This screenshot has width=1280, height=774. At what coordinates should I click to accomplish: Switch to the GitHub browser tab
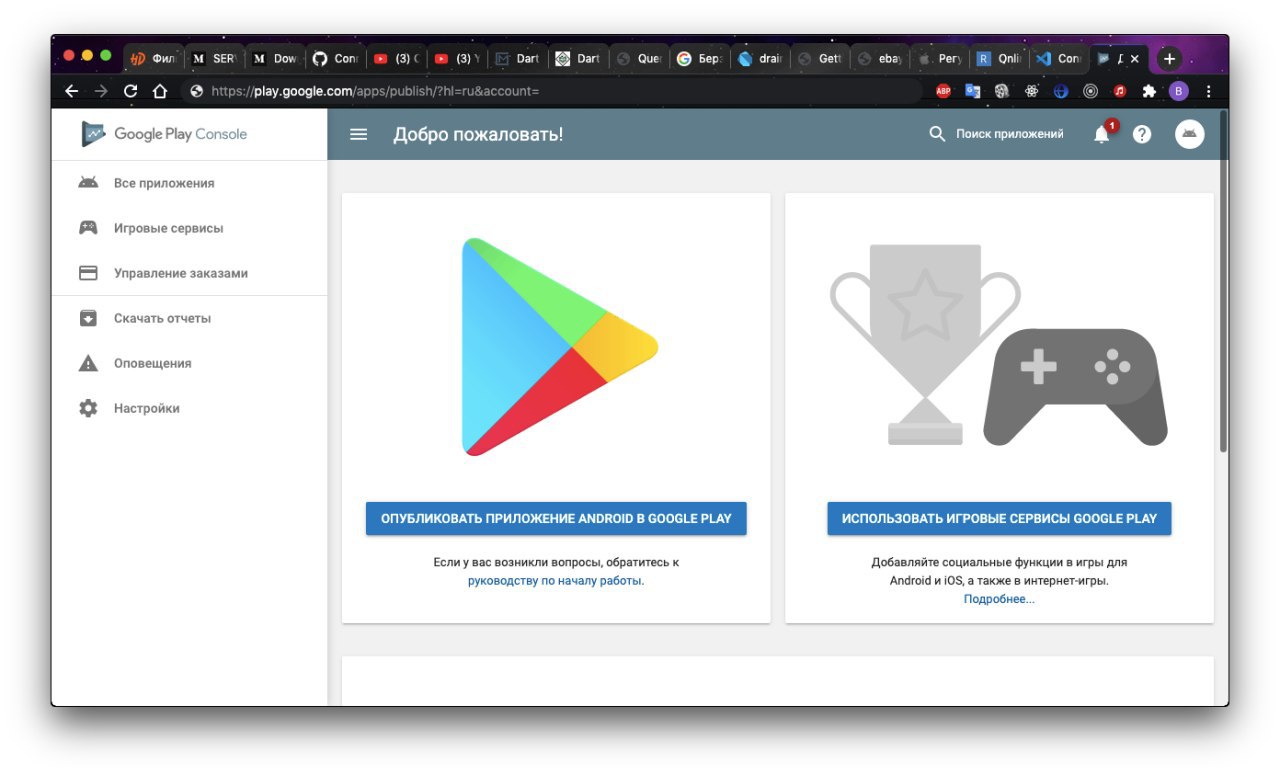pos(335,59)
